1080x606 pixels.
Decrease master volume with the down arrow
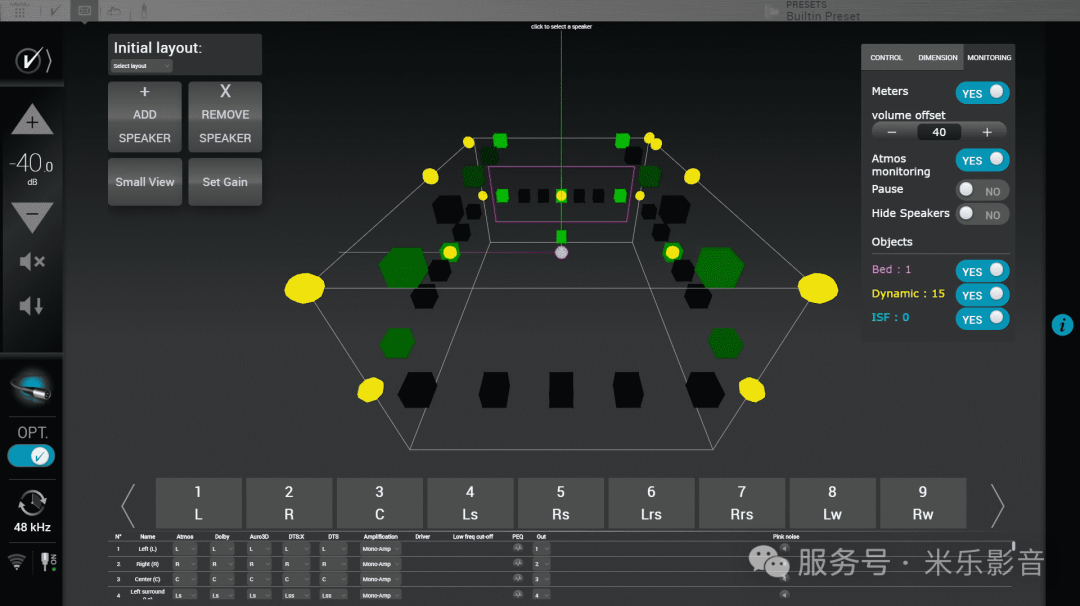(x=32, y=216)
